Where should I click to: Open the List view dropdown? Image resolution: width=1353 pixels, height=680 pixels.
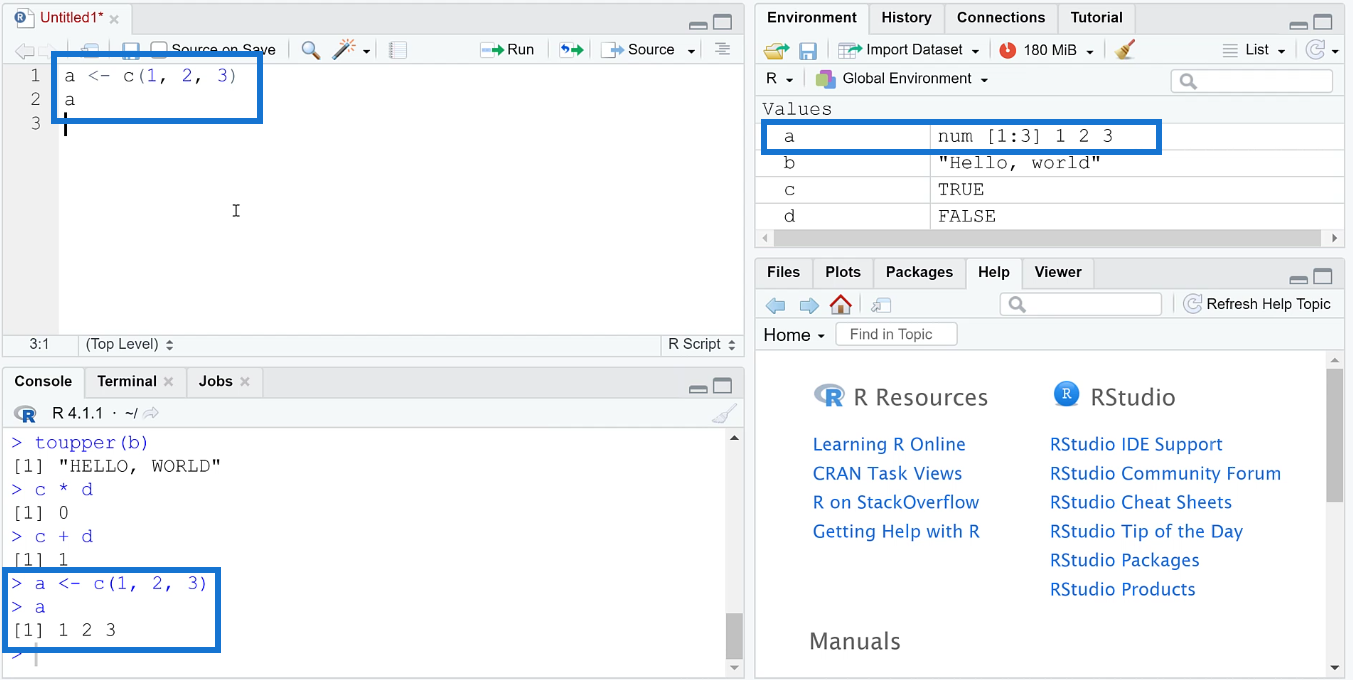pos(1254,50)
